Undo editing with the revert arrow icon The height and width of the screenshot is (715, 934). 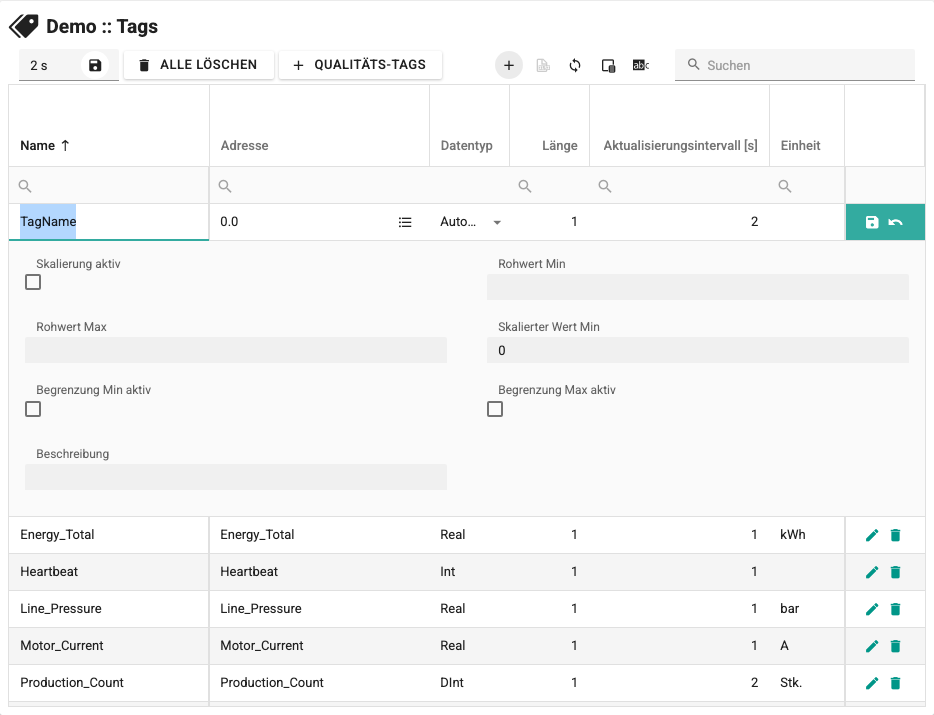895,222
